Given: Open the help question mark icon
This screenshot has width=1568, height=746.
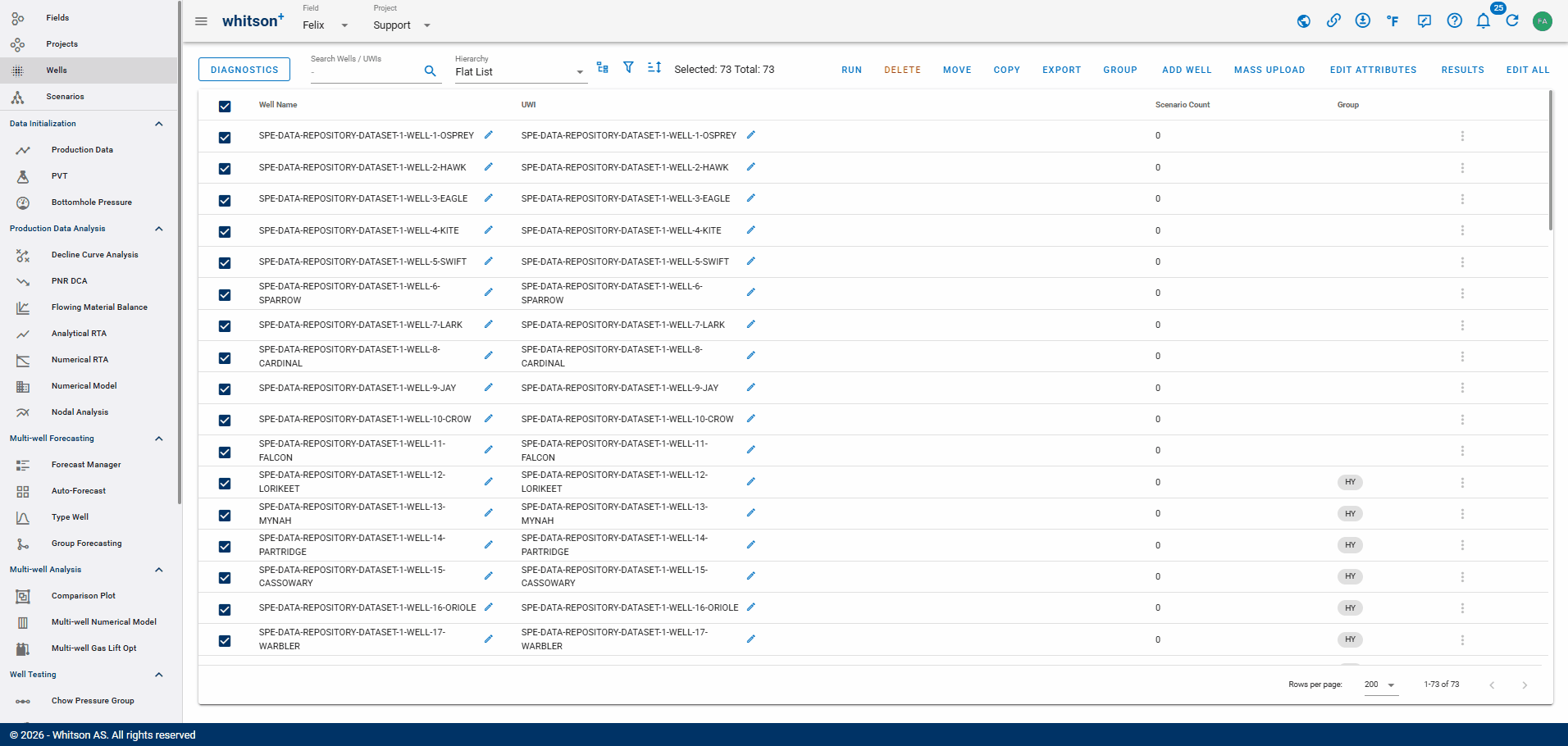Looking at the screenshot, I should coord(1455,20).
